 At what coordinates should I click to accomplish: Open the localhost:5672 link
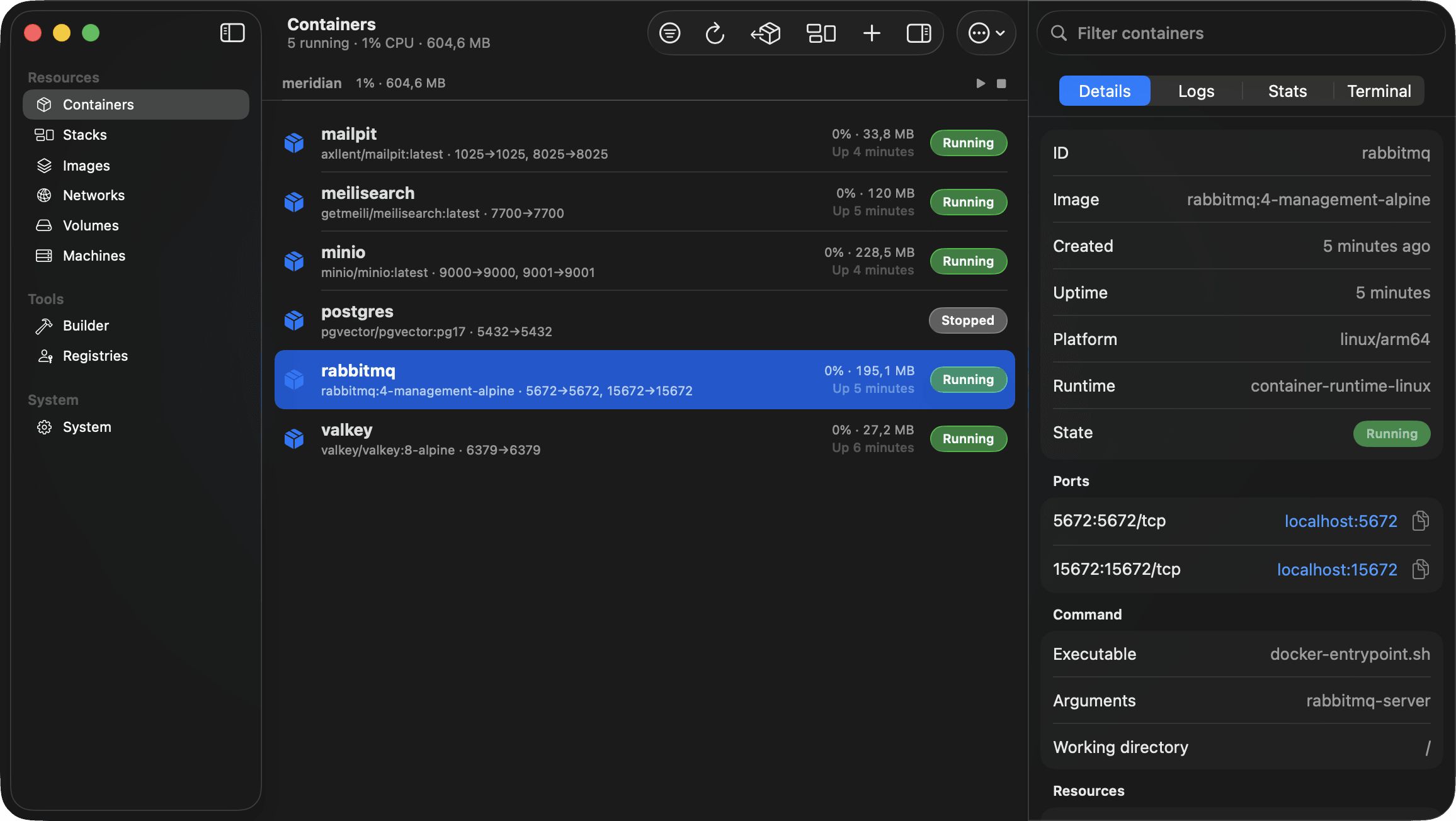(x=1341, y=521)
